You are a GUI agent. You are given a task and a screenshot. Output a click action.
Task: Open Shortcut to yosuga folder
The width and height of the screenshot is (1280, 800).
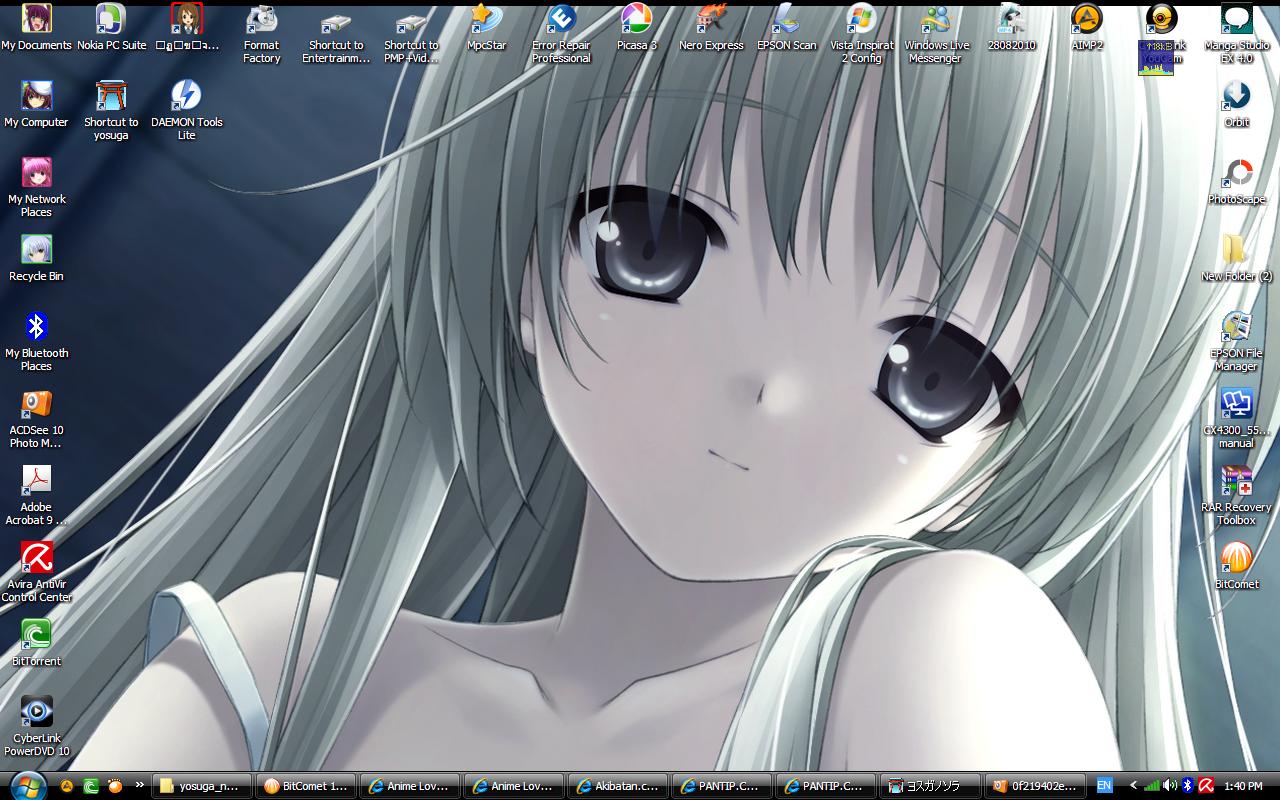[111, 111]
